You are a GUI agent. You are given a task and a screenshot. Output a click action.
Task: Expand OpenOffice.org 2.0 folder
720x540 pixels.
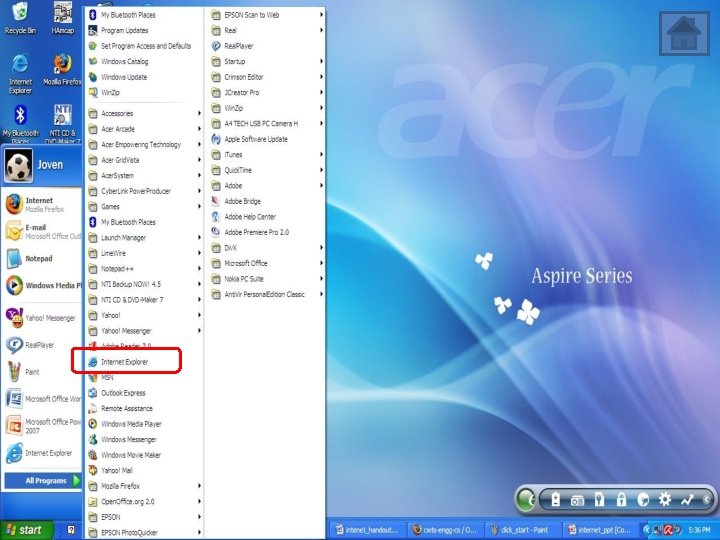[144, 501]
